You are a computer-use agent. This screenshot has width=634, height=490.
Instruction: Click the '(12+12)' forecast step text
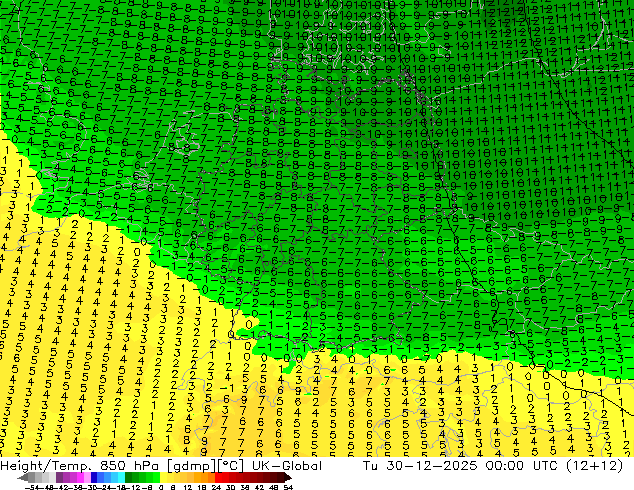pos(594,466)
